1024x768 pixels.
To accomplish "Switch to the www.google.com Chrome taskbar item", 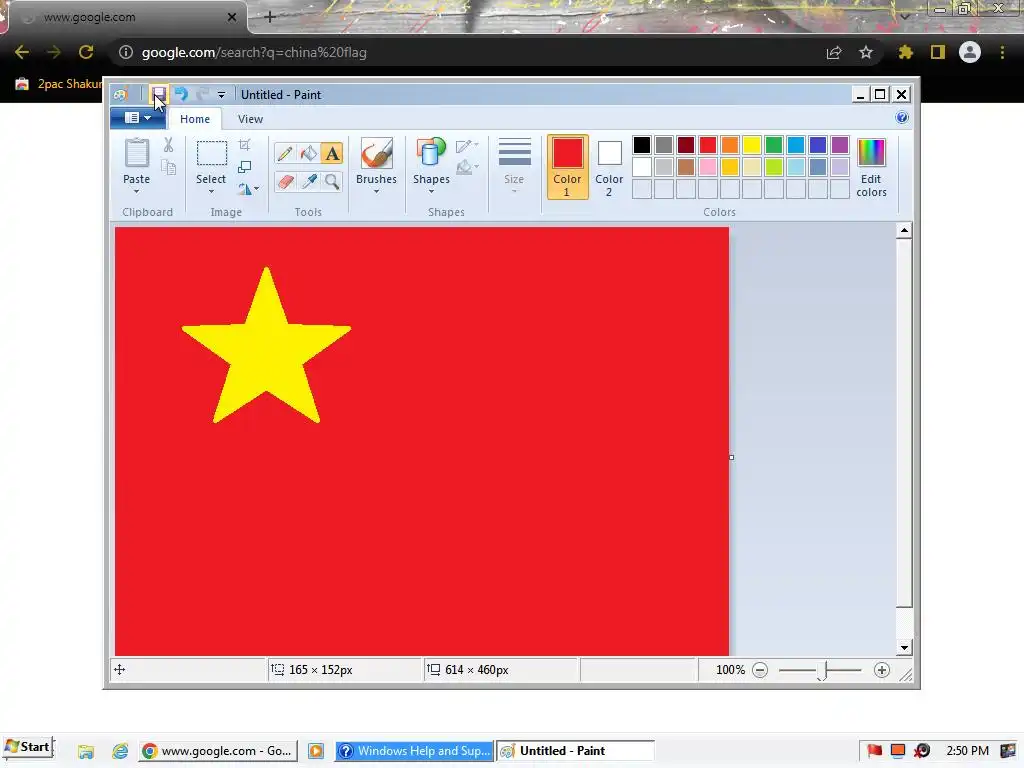I will [x=218, y=751].
